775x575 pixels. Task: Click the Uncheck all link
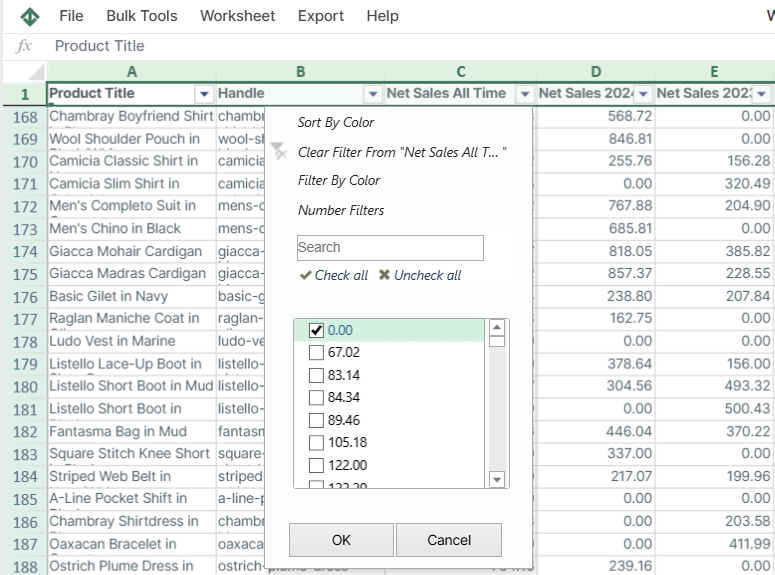(427, 275)
